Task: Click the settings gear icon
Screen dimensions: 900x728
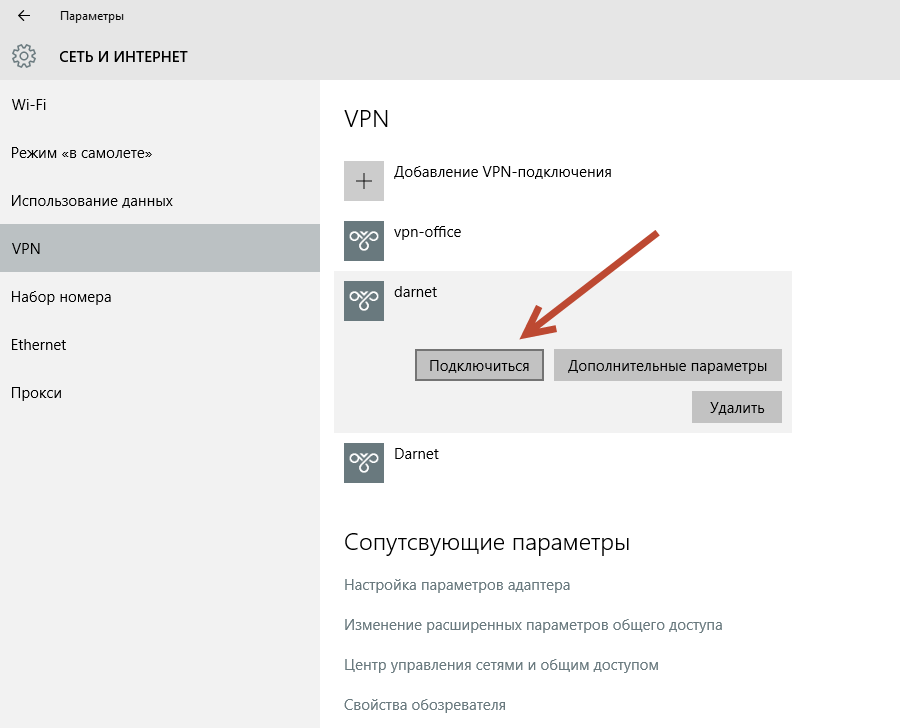Action: 24,57
